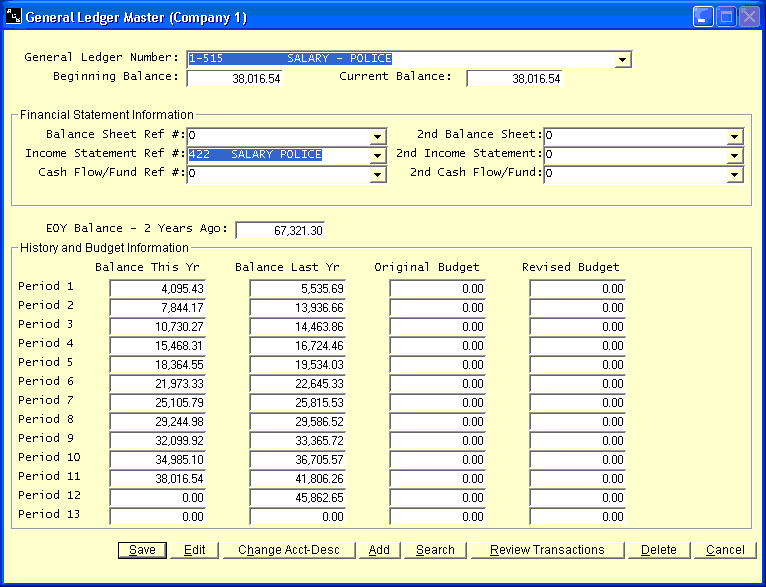Expand the 2nd Income Statement dropdown

[735, 156]
